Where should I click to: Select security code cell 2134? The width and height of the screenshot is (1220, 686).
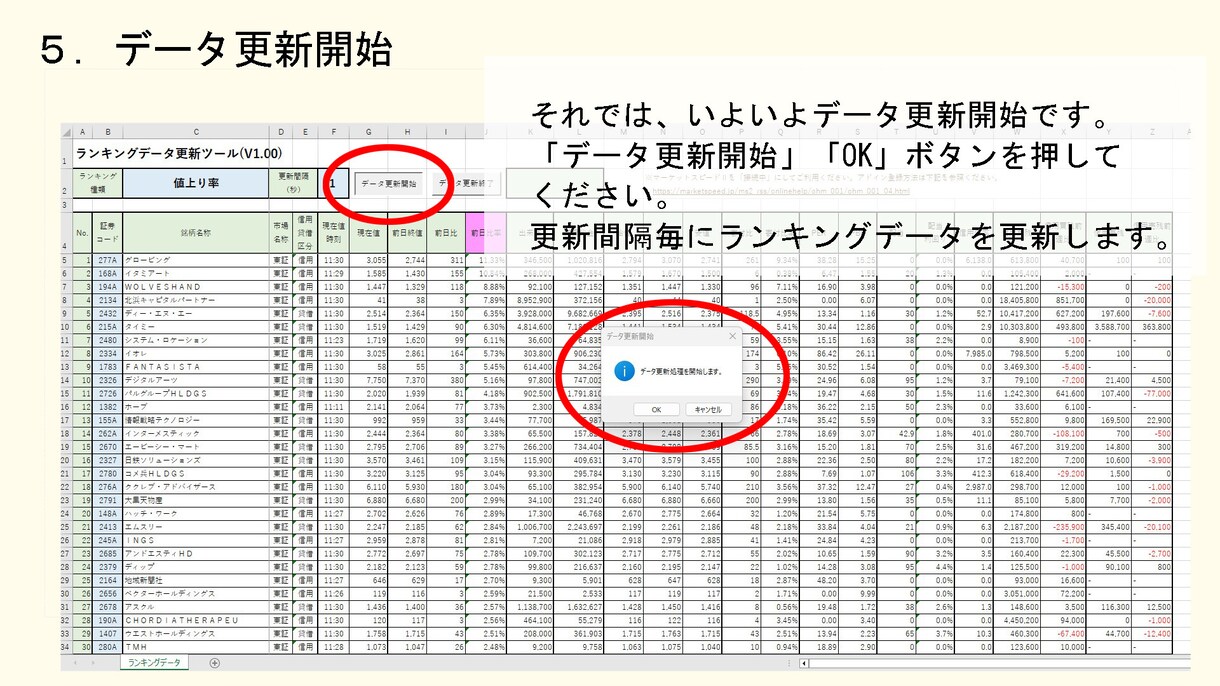[106, 299]
